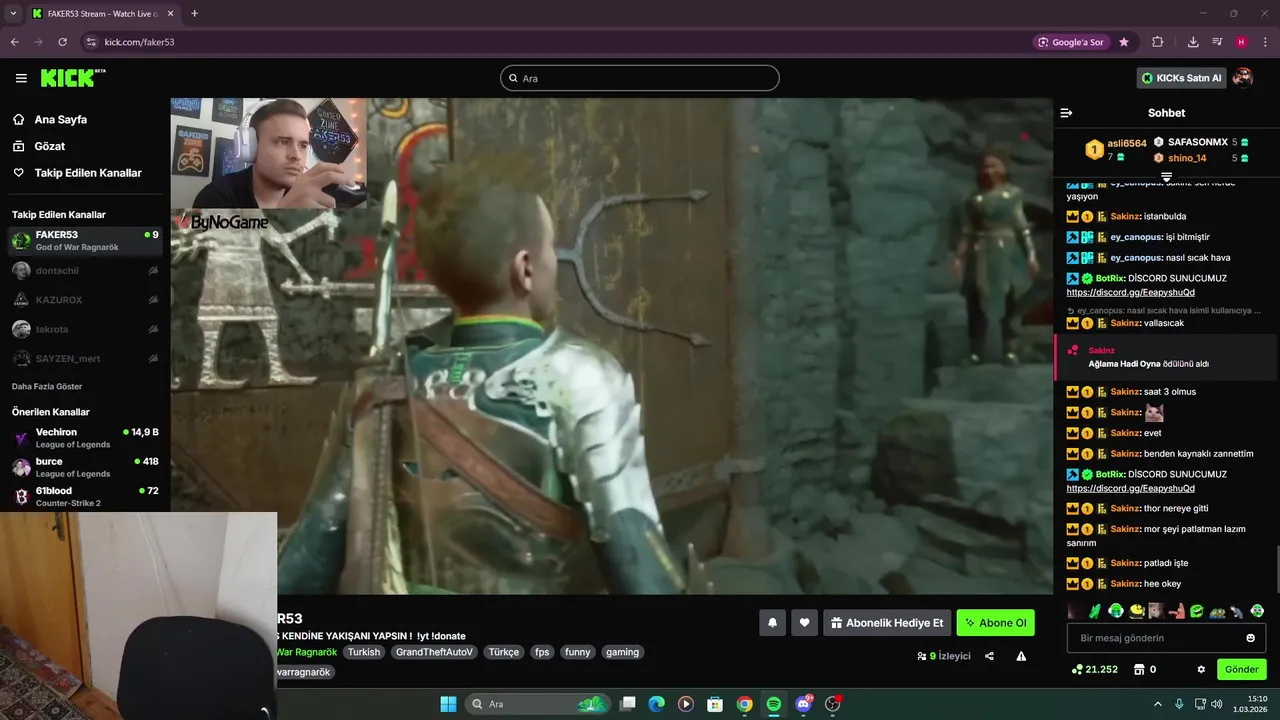Screen dimensions: 1280x720
Task: Open Discord from taskbar
Action: coord(803,704)
